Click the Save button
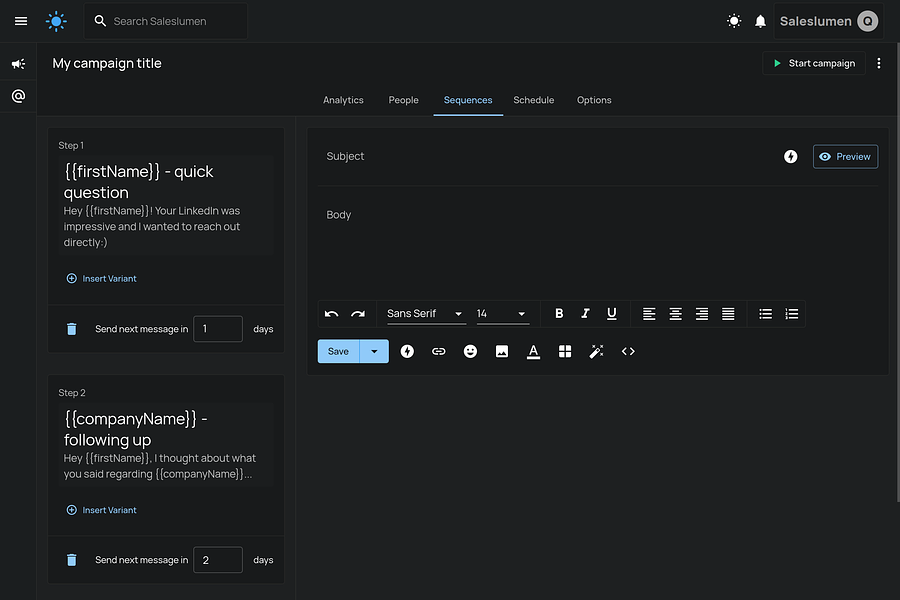This screenshot has height=600, width=900. 339,351
